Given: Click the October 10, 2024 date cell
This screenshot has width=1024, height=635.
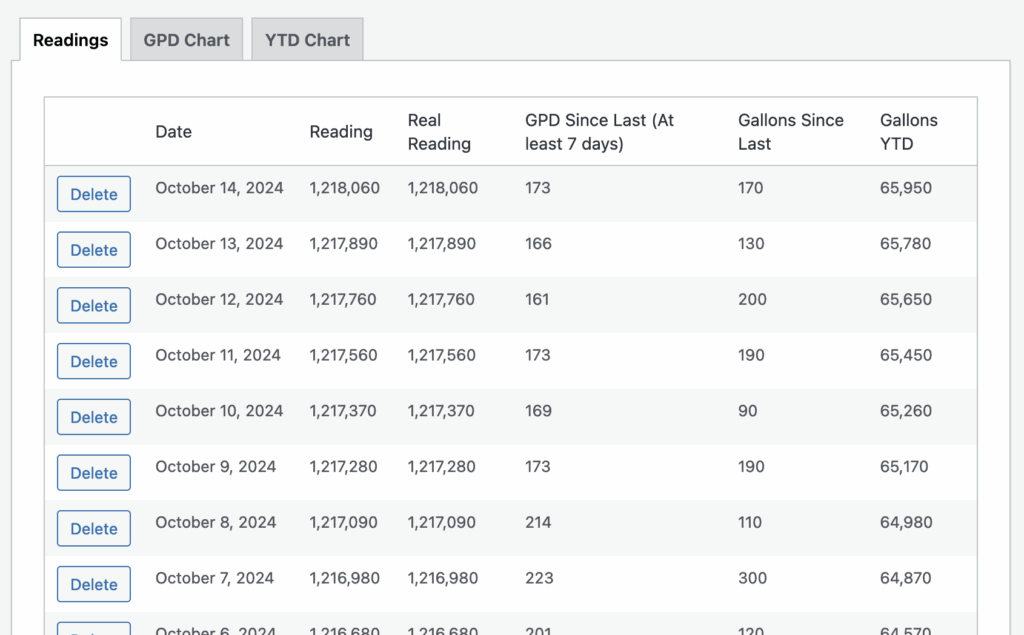Looking at the screenshot, I should (x=219, y=411).
